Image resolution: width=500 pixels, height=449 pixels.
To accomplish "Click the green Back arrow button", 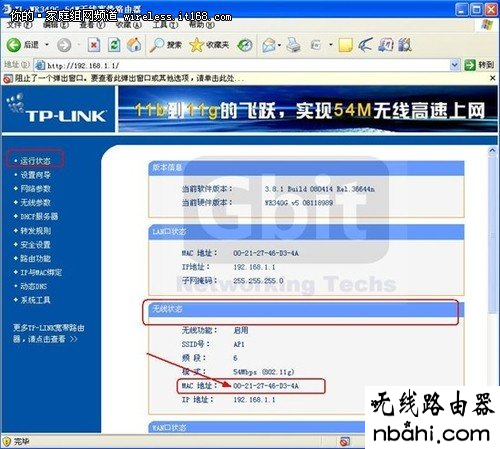I will point(14,45).
